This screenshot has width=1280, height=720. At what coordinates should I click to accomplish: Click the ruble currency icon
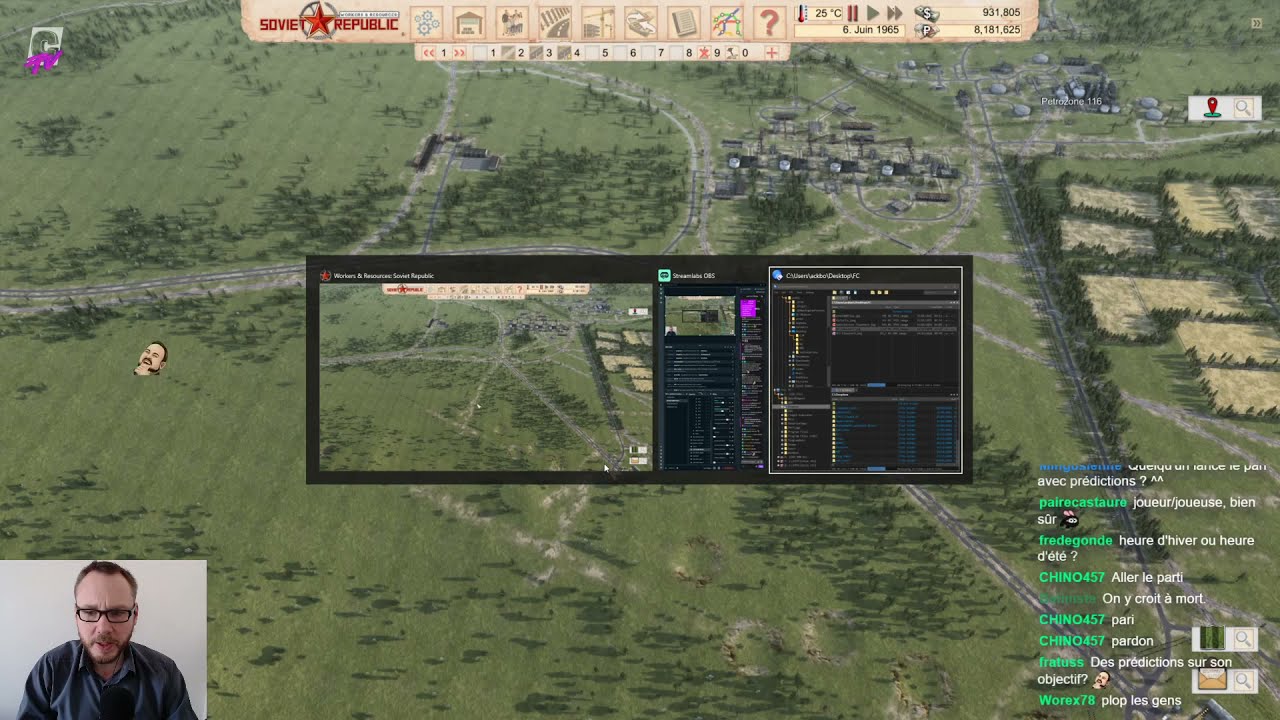[927, 31]
